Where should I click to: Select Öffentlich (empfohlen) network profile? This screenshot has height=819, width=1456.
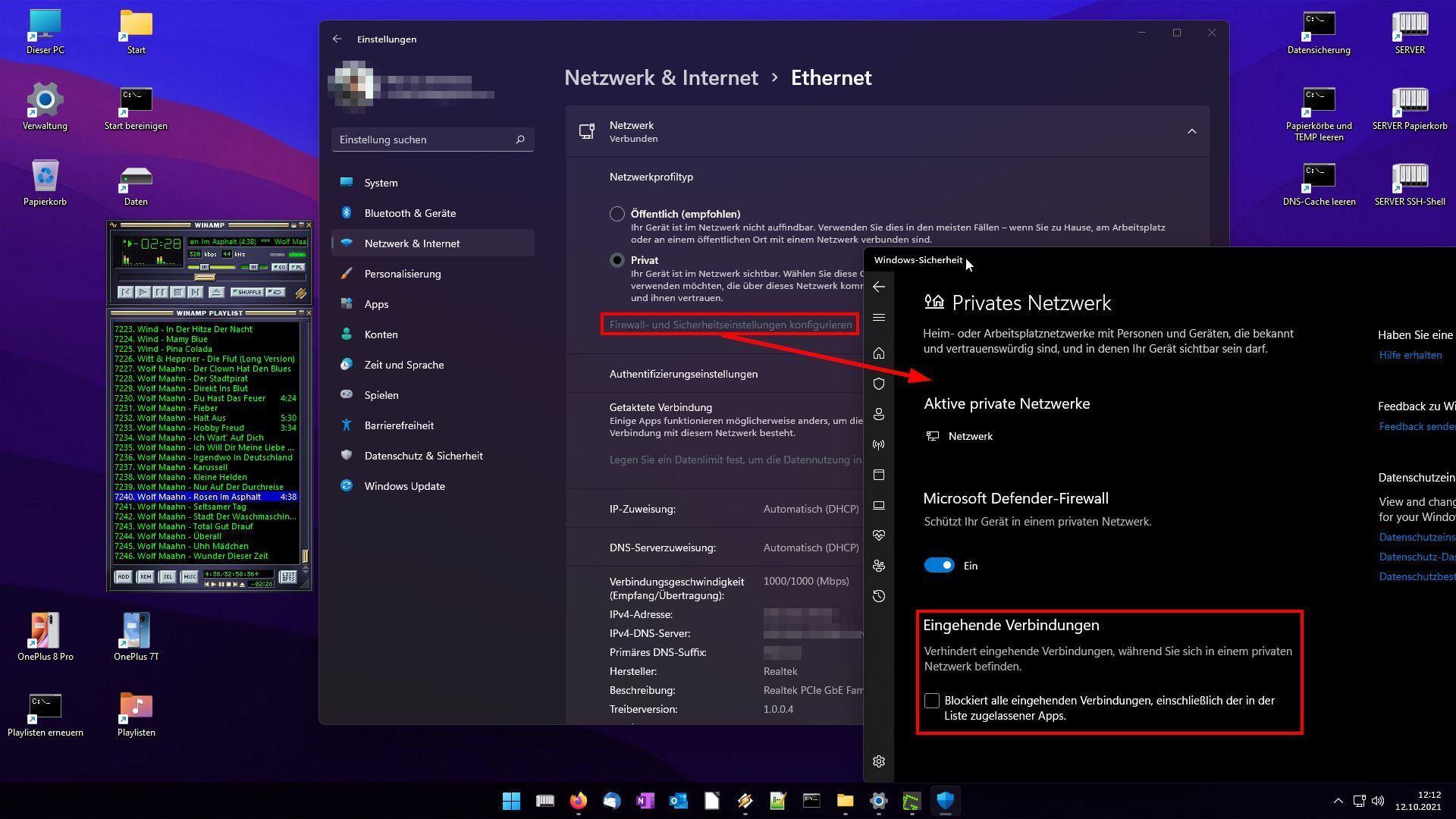(x=617, y=214)
